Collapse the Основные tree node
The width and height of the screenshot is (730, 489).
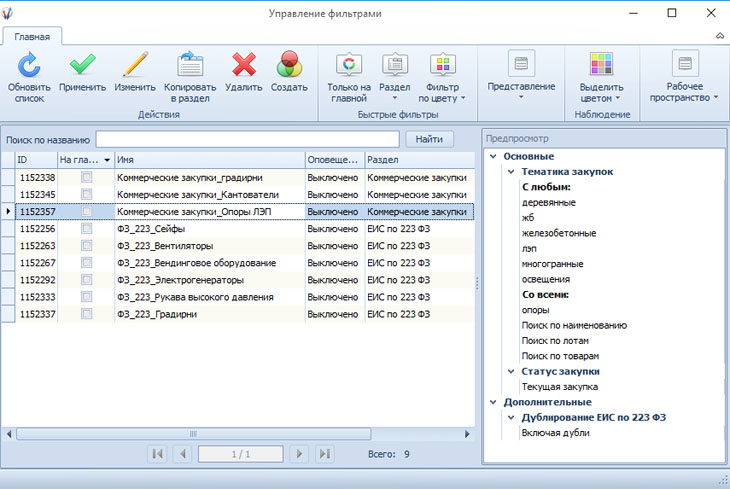[x=493, y=156]
